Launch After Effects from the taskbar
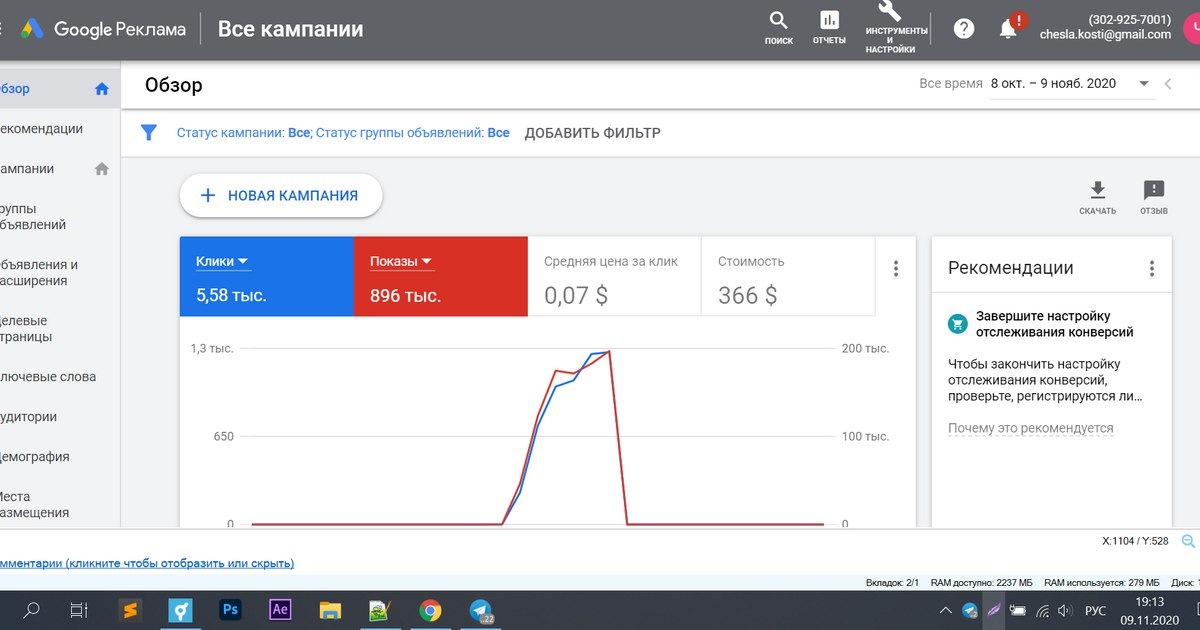Image resolution: width=1200 pixels, height=630 pixels. click(x=280, y=610)
